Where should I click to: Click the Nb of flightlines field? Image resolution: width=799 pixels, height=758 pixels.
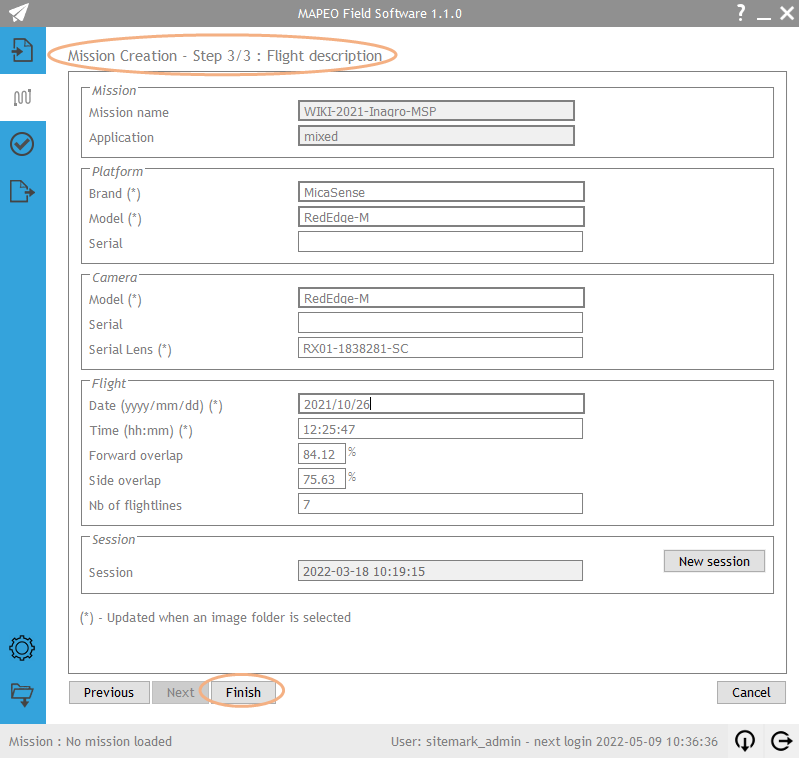coord(440,504)
